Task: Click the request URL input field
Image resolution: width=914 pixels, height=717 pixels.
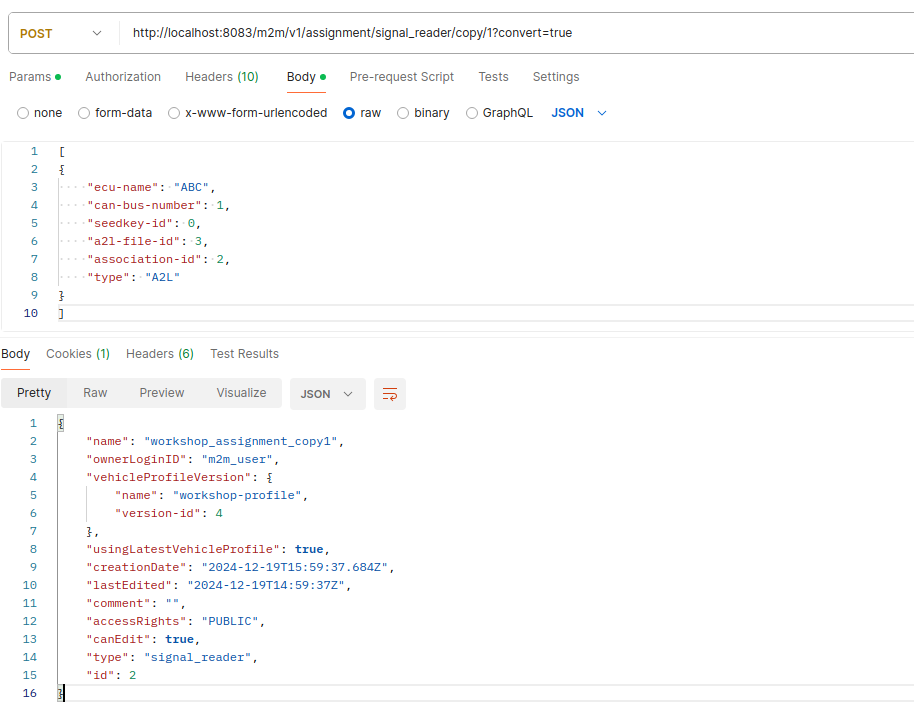Action: (500, 33)
